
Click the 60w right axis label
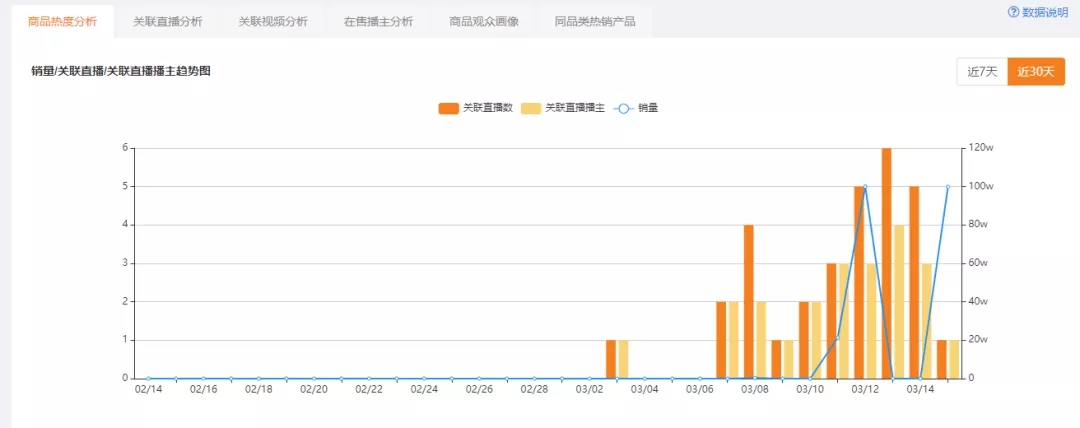(x=979, y=263)
